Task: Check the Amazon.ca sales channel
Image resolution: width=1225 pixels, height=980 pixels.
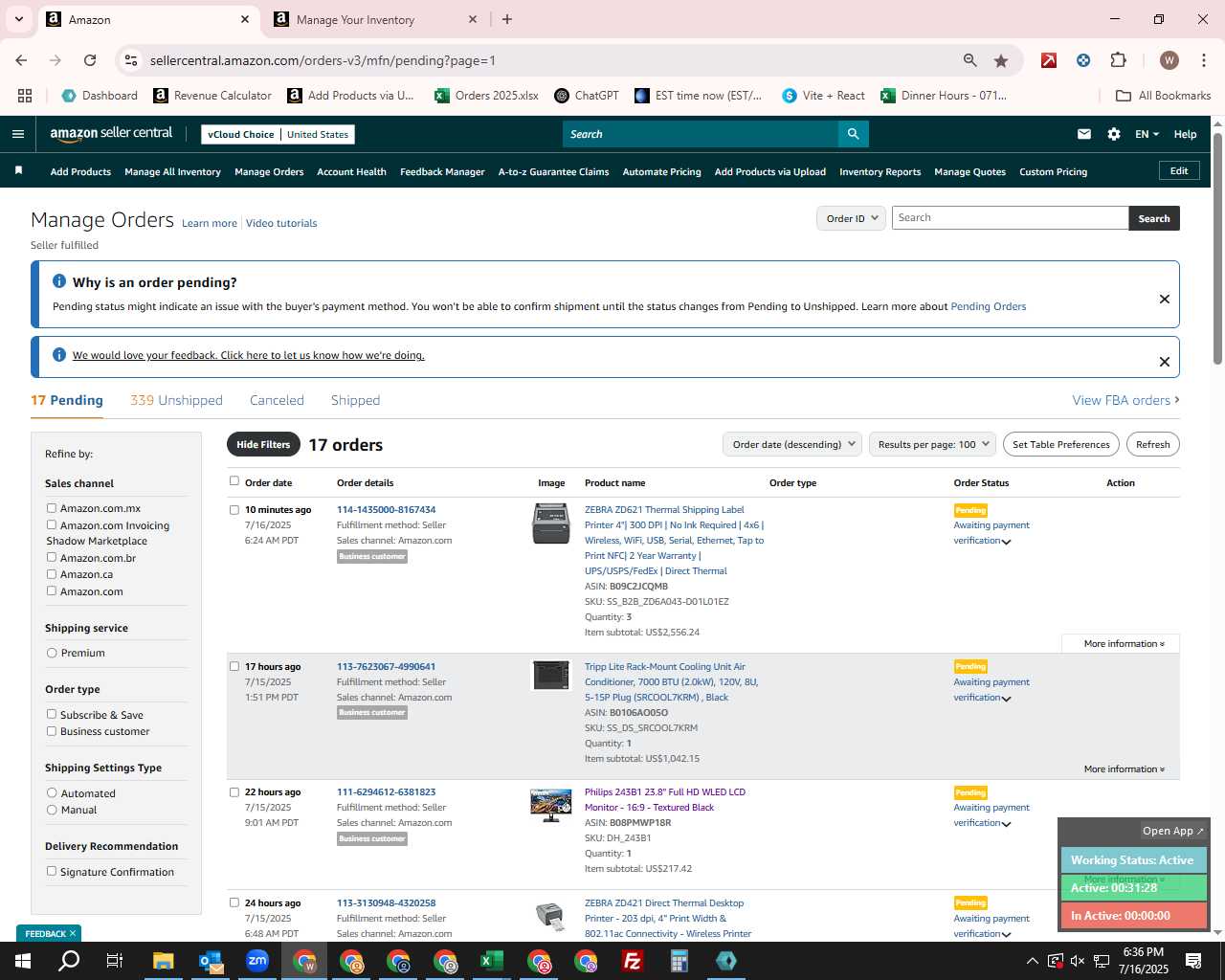Action: pos(52,574)
